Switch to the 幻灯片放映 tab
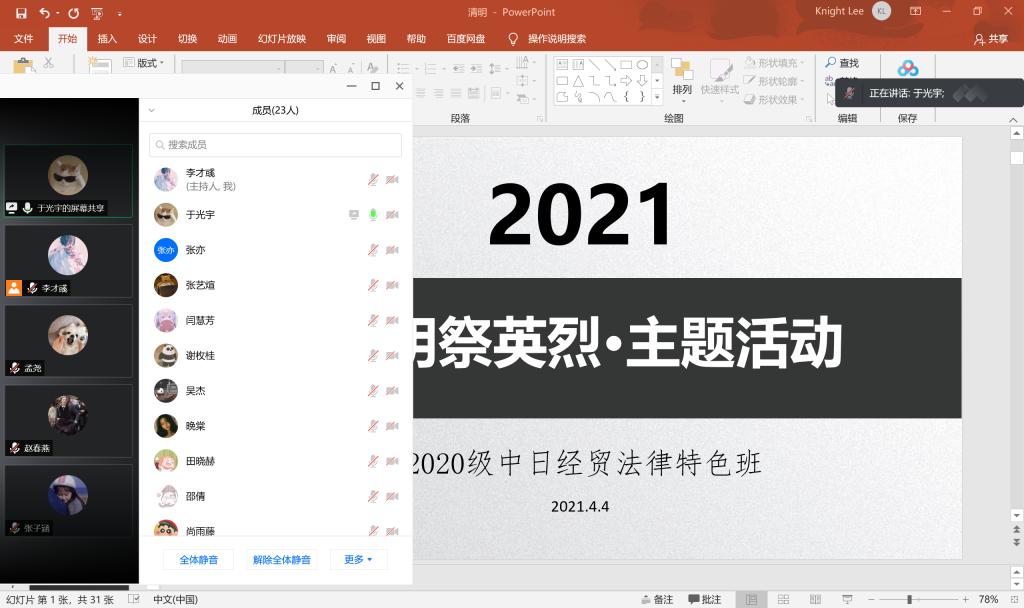The height and width of the screenshot is (608, 1024). [282, 39]
